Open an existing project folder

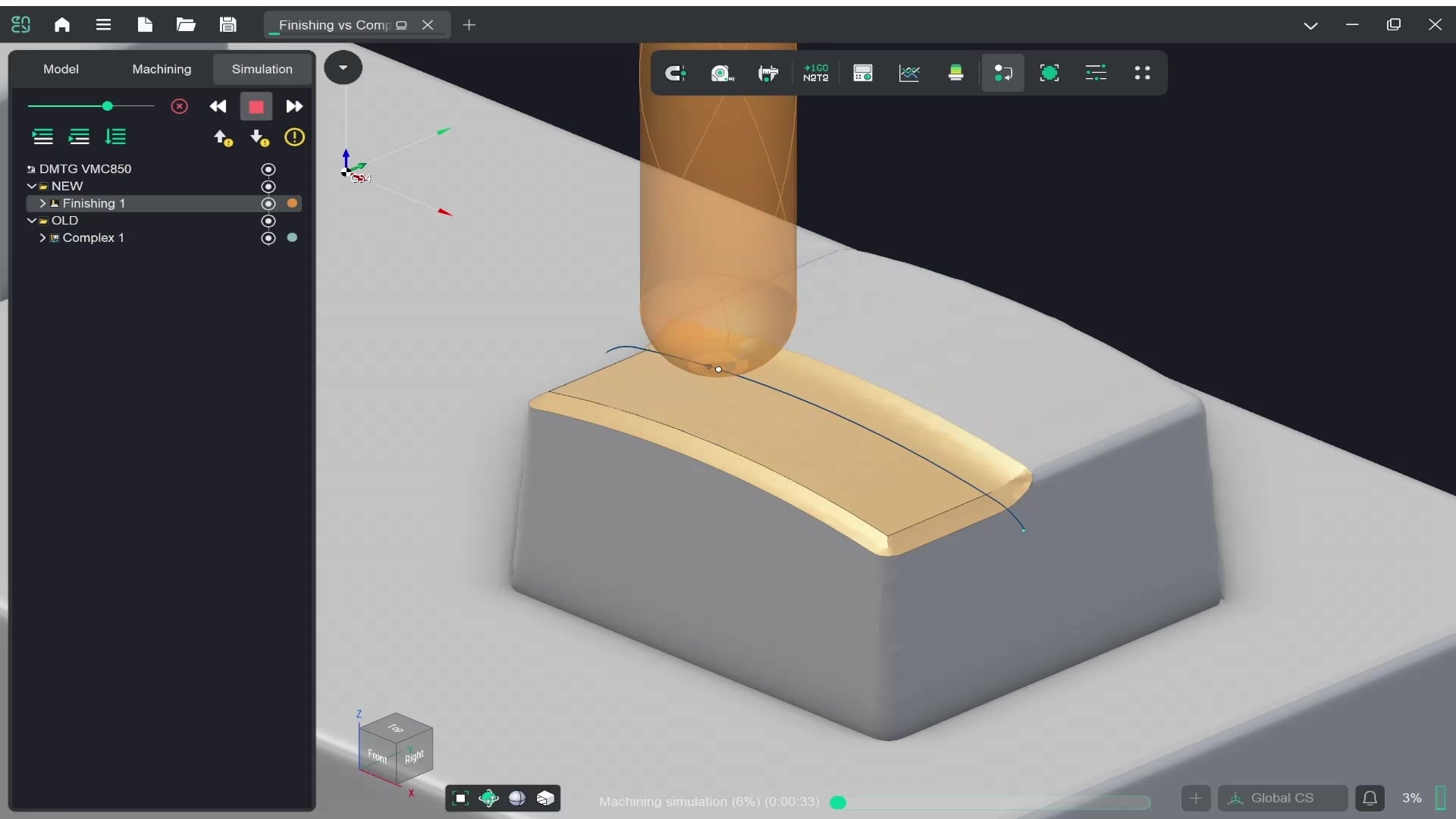tap(186, 25)
